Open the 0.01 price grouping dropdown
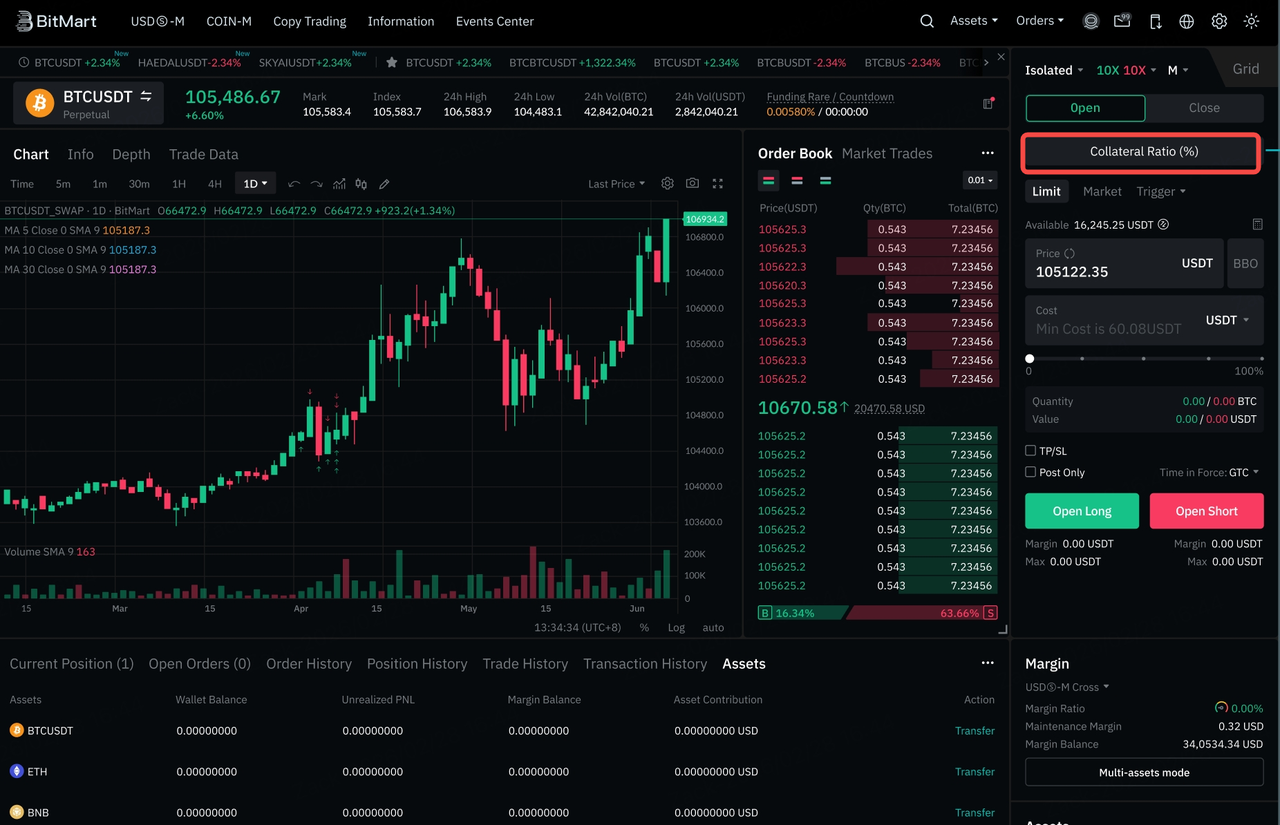Screen dimensions: 1280x825 pos(980,181)
